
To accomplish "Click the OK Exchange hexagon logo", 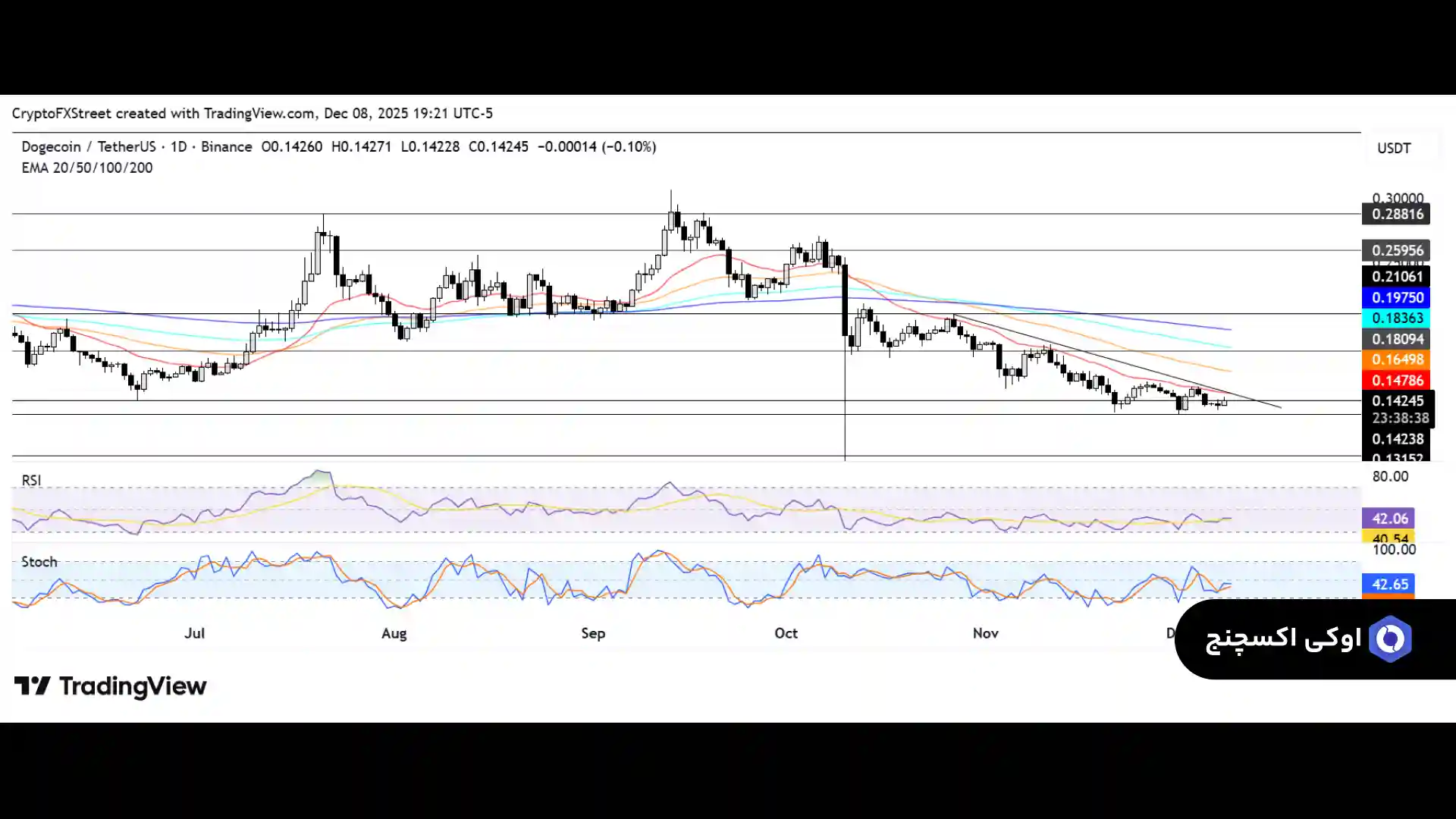I will (1390, 639).
